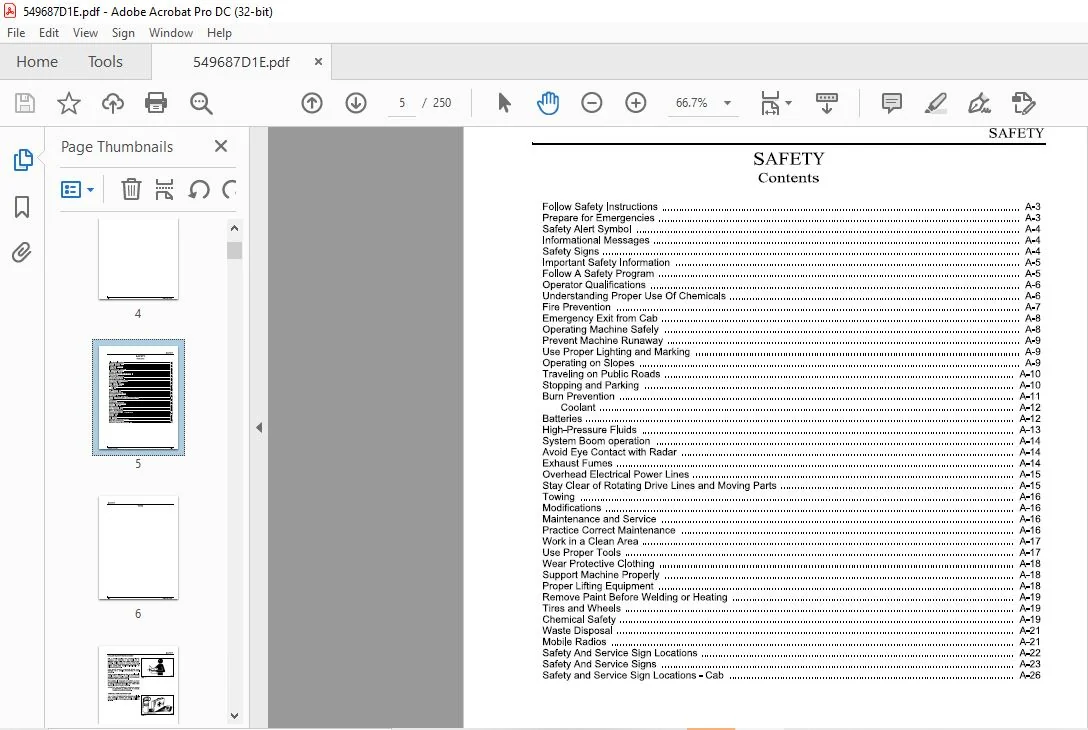Close the Page Thumbnails panel

221,146
